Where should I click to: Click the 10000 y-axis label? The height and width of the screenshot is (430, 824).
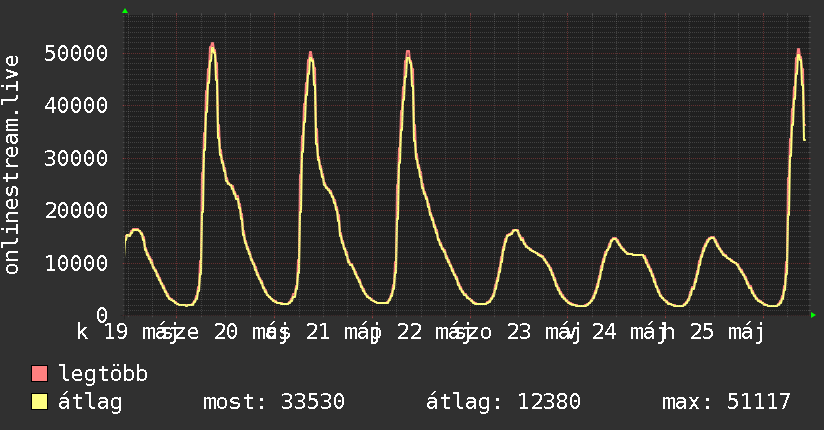[76, 263]
